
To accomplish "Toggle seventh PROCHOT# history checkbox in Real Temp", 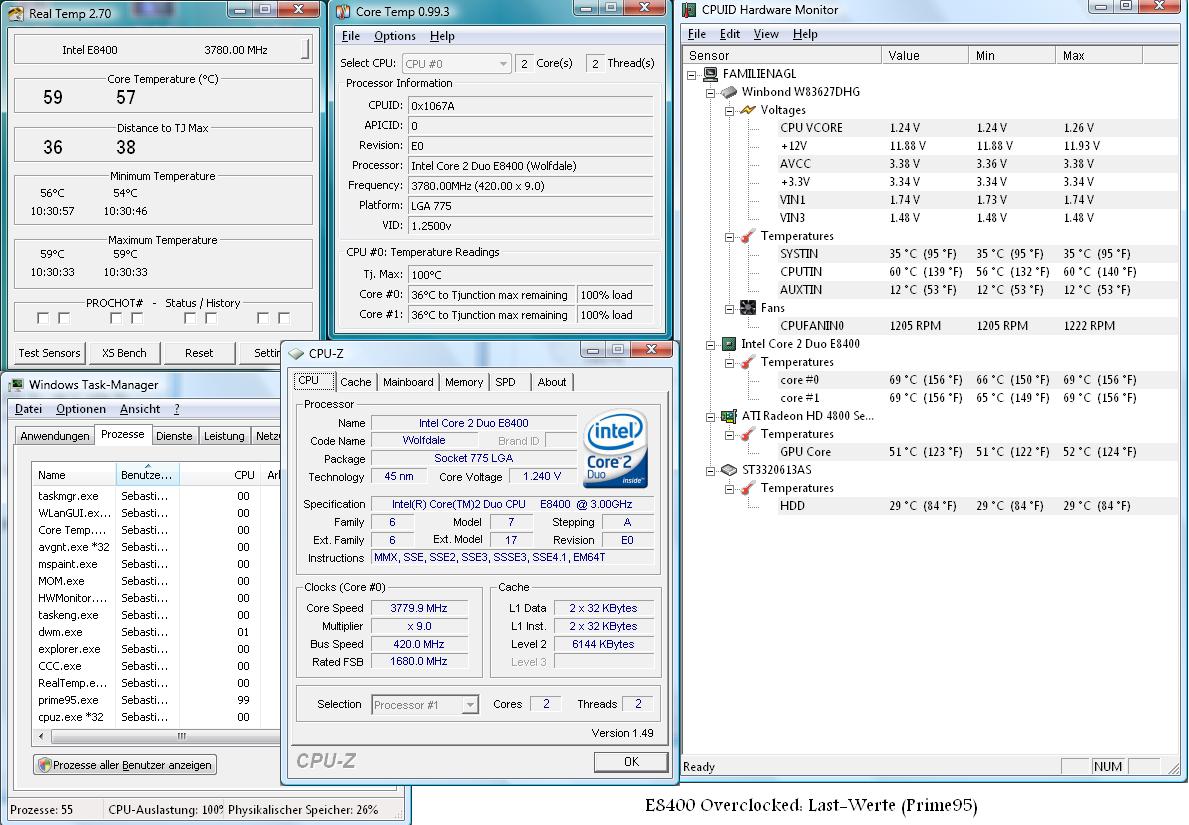I will (x=263, y=318).
